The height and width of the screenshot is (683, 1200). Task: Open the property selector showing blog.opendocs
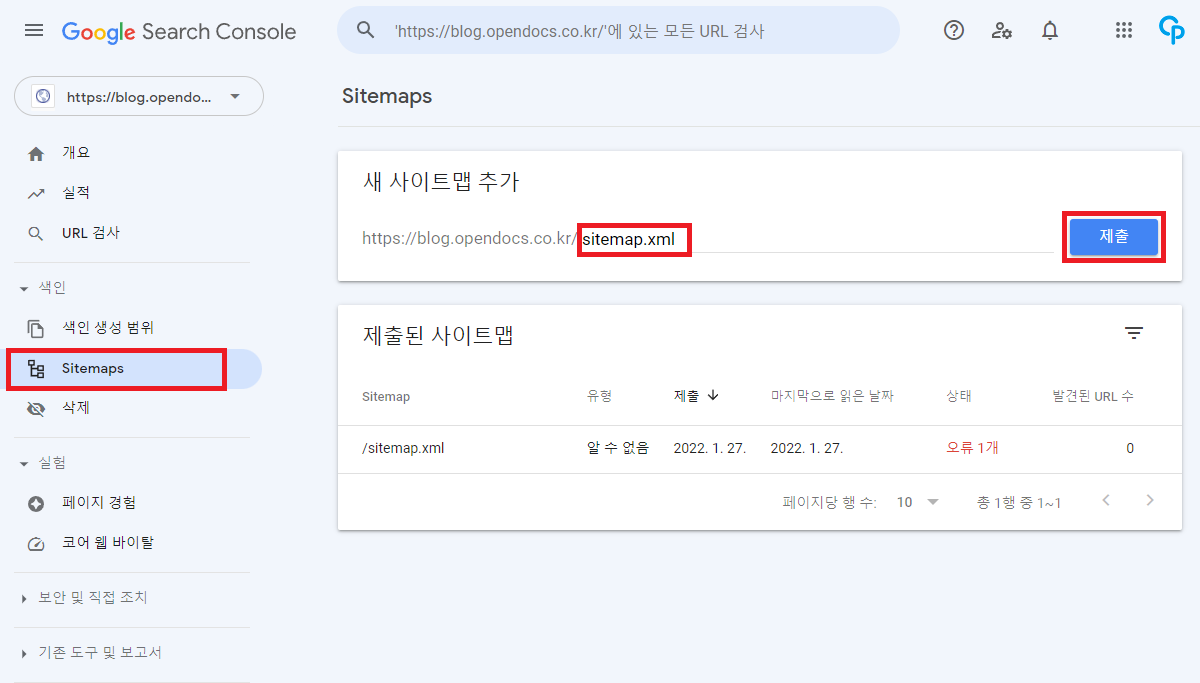(x=138, y=96)
